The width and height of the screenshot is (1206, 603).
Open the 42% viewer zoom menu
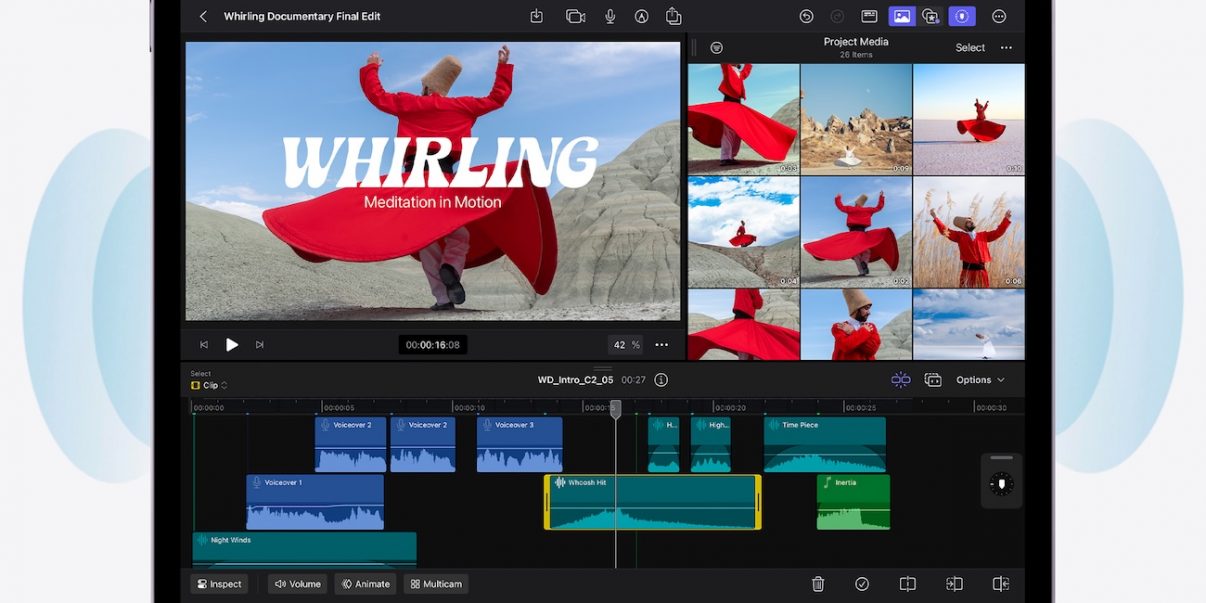point(626,345)
